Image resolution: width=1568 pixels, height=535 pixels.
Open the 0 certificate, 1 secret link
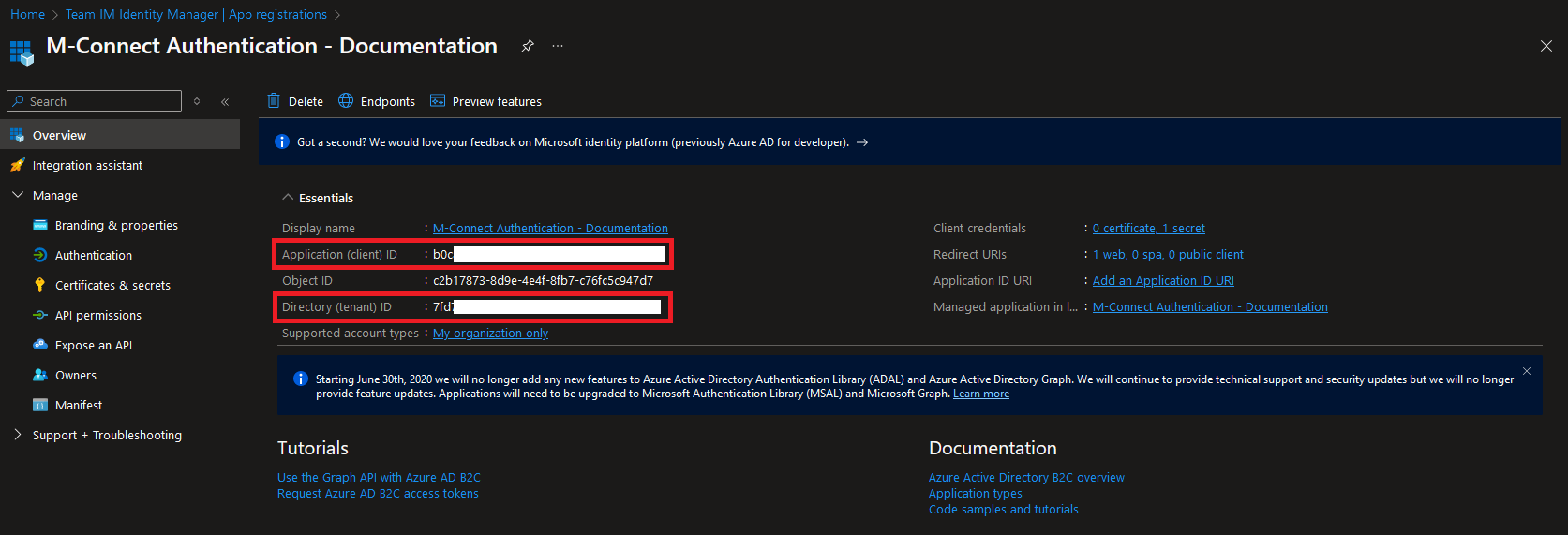(x=1148, y=229)
